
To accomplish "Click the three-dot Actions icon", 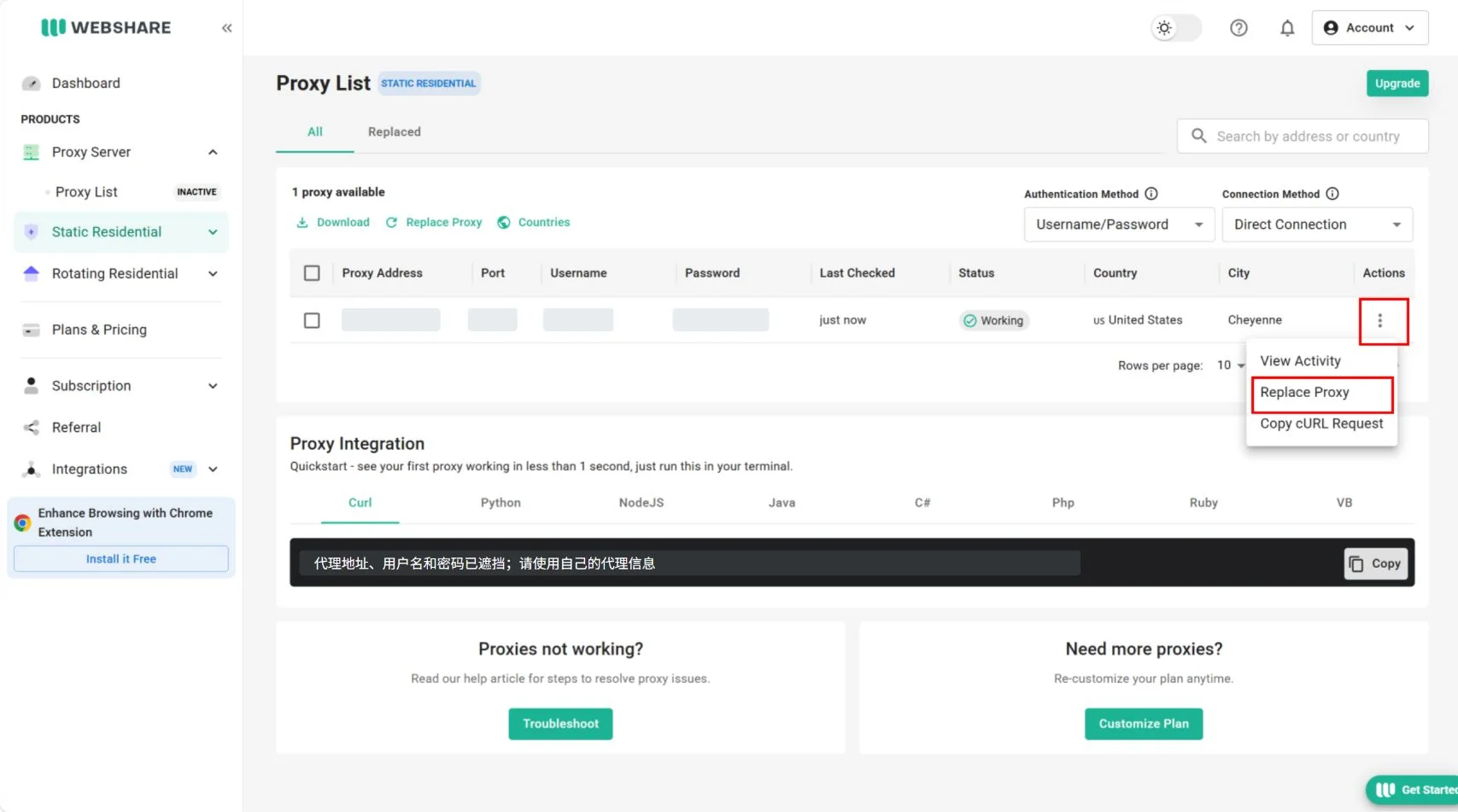I will point(1379,320).
